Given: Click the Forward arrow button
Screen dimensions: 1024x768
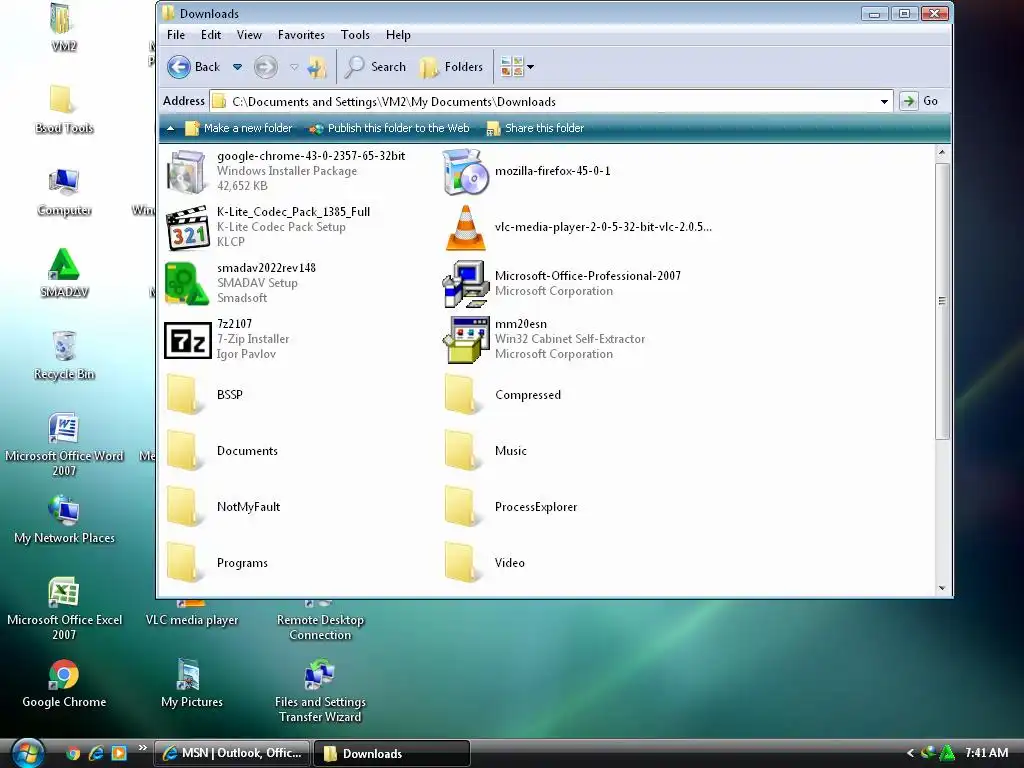Looking at the screenshot, I should 265,67.
